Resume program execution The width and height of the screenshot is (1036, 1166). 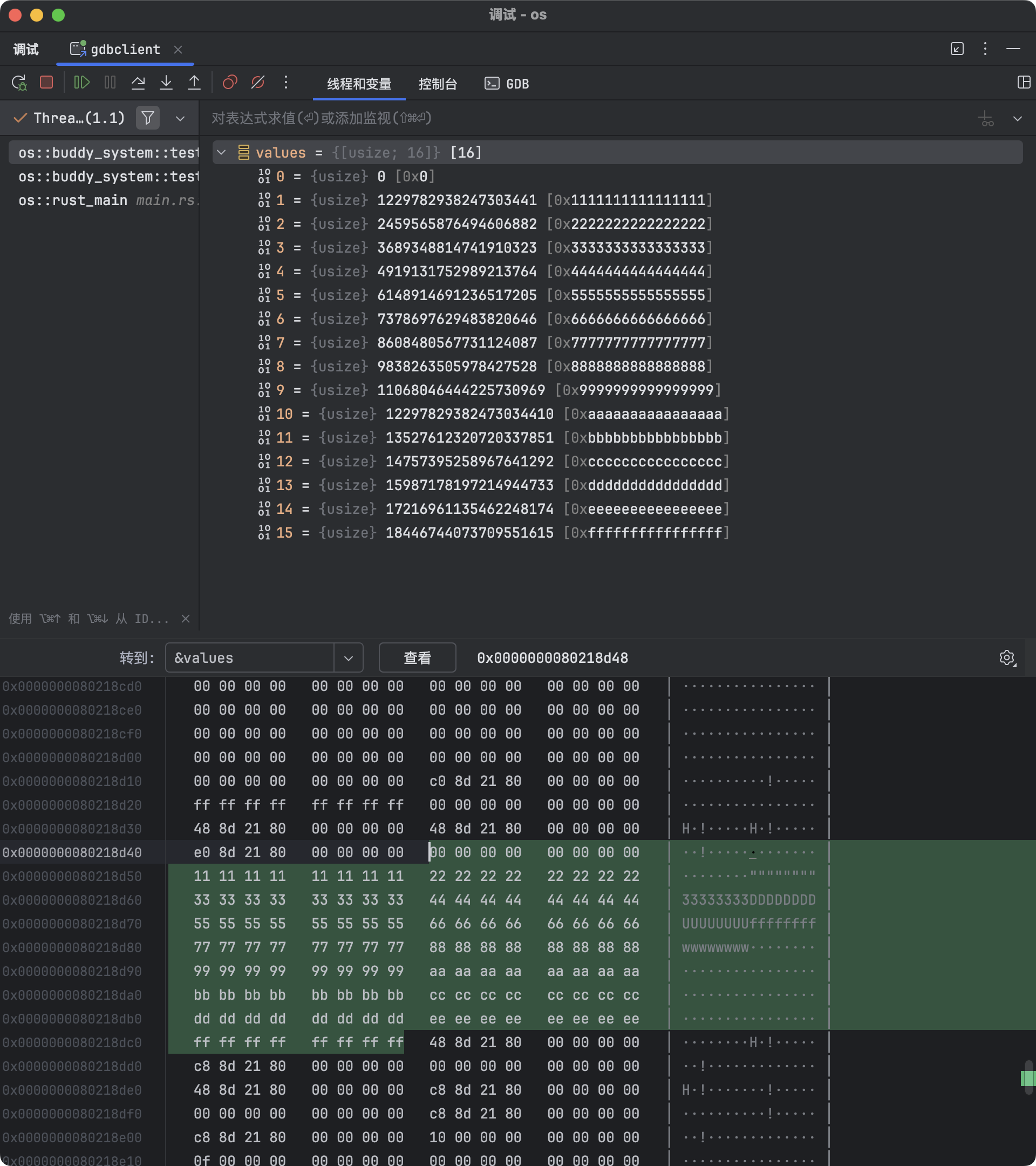[81, 83]
